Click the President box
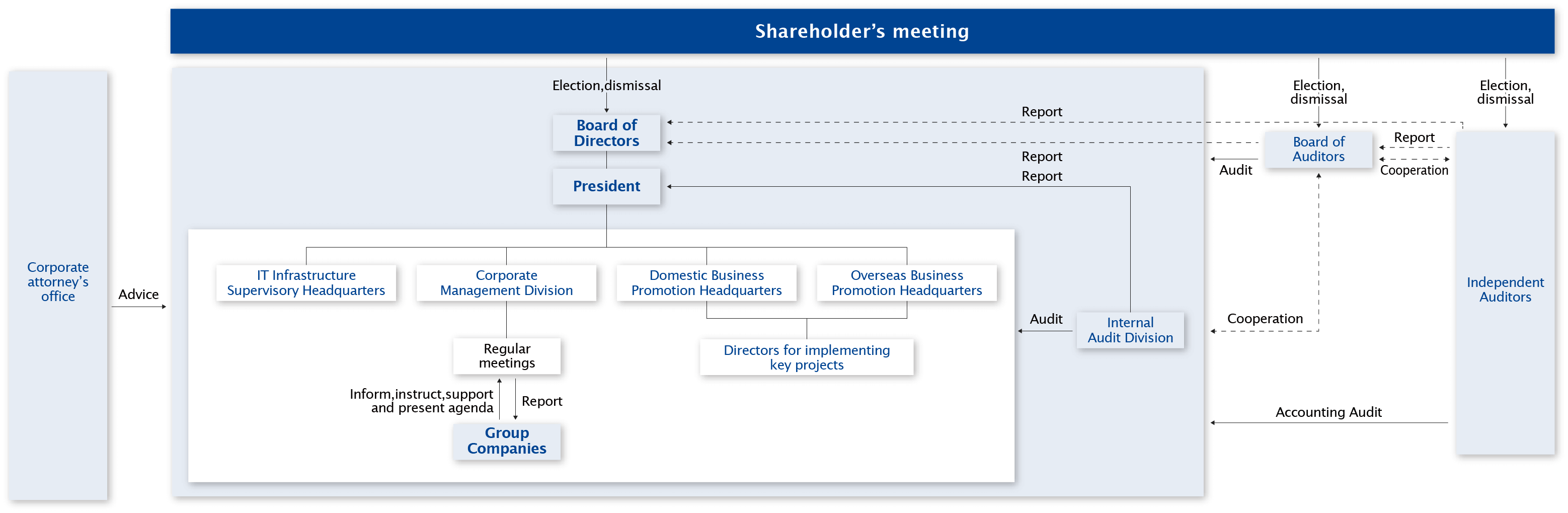1568x513 pixels. pyautogui.click(x=606, y=186)
